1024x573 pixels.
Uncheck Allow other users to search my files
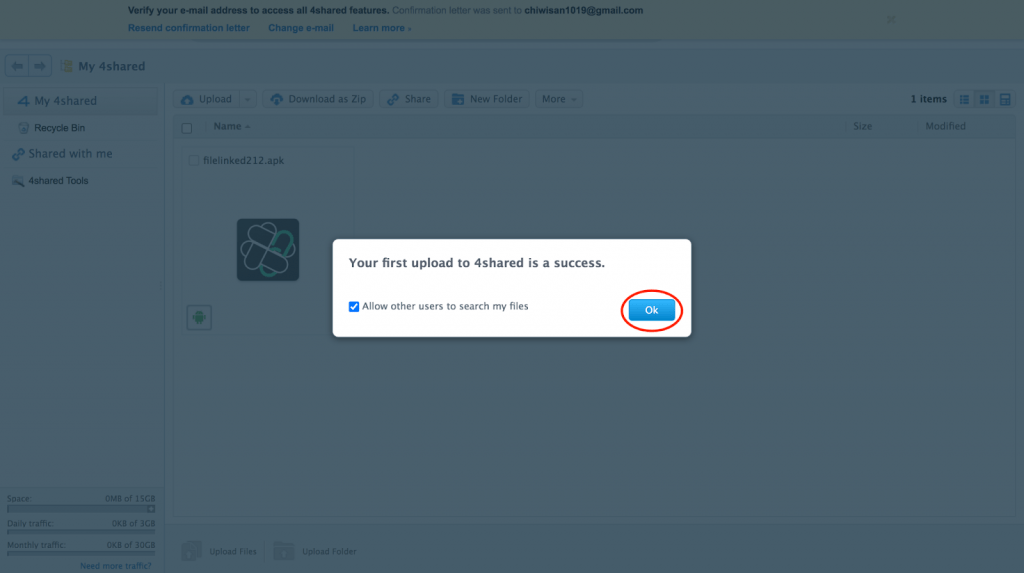click(354, 306)
